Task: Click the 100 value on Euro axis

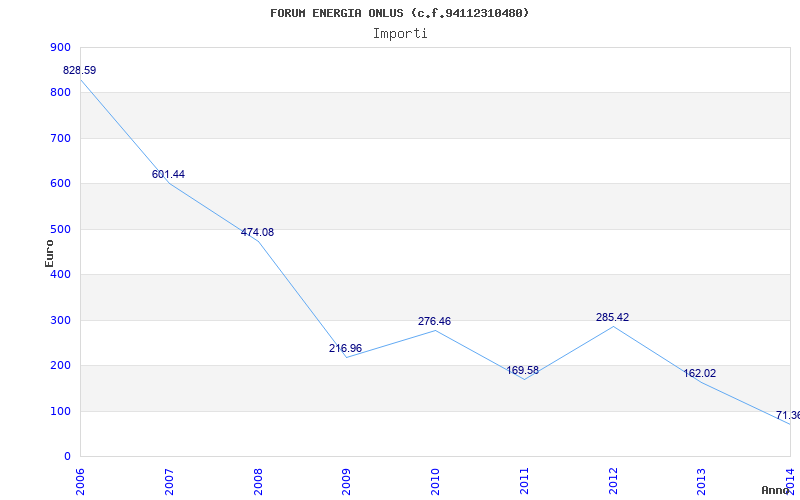Action: (x=60, y=411)
